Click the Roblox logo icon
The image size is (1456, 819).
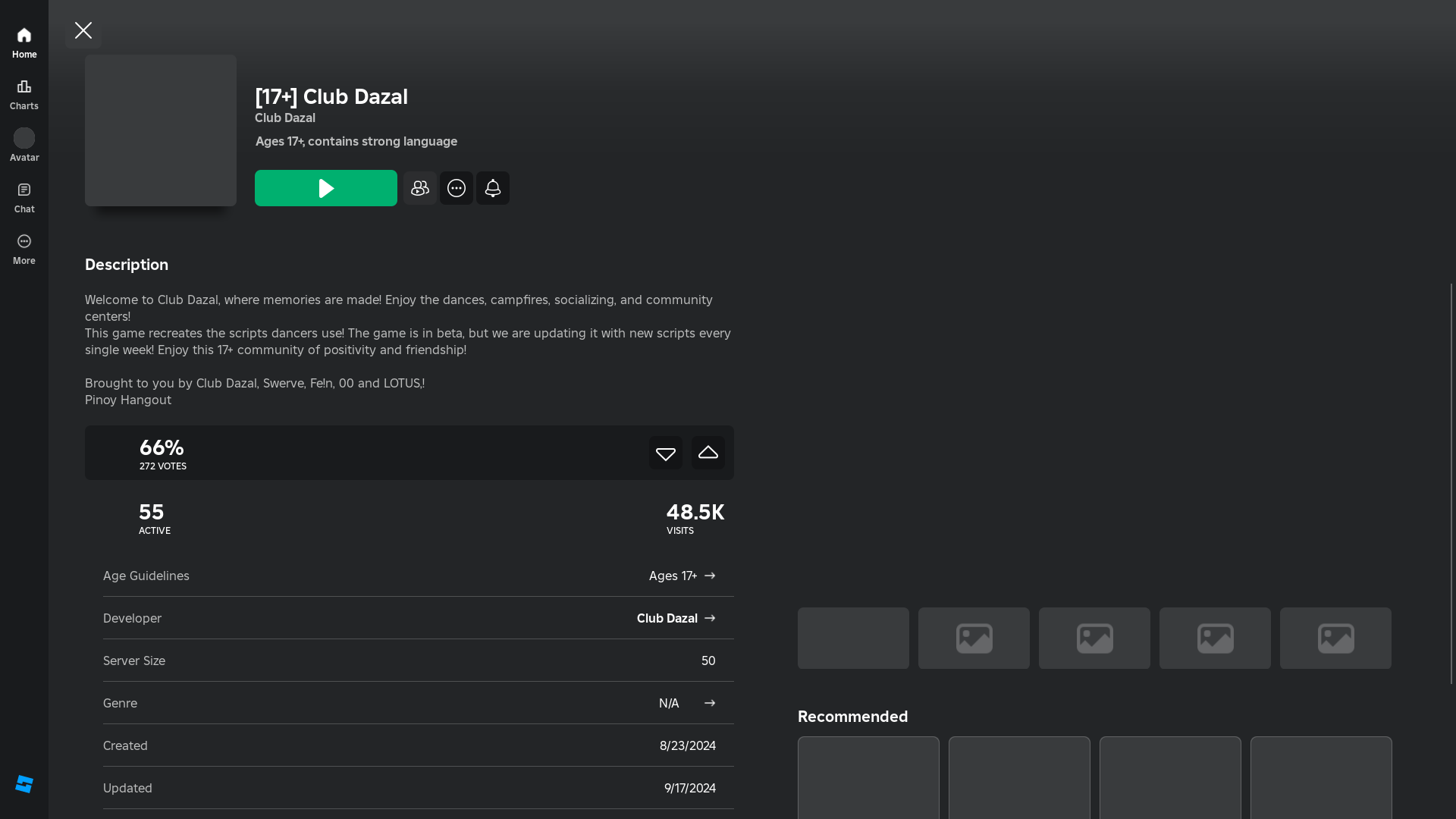[x=24, y=784]
